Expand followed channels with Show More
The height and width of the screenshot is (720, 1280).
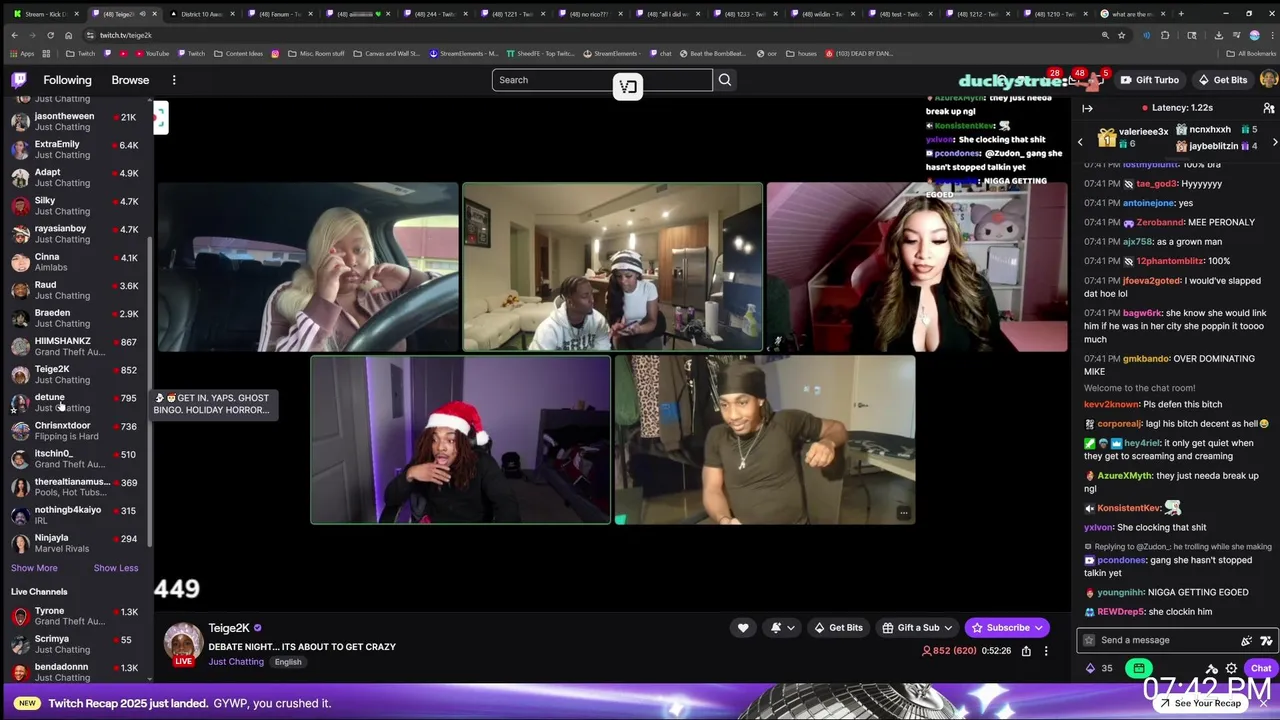(34, 568)
